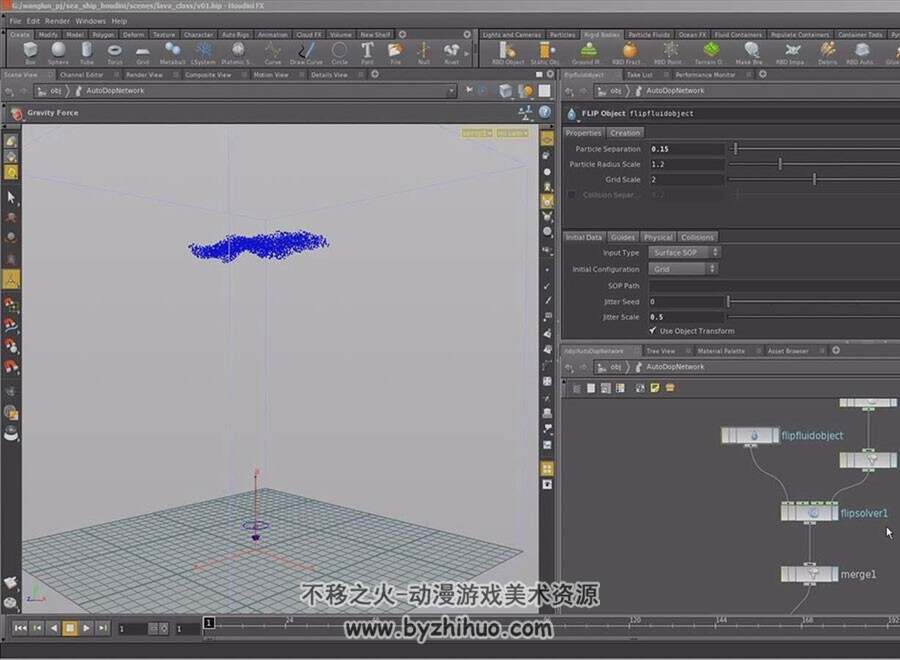Open the Ocean FX shelf tab
The image size is (900, 660).
(x=692, y=34)
